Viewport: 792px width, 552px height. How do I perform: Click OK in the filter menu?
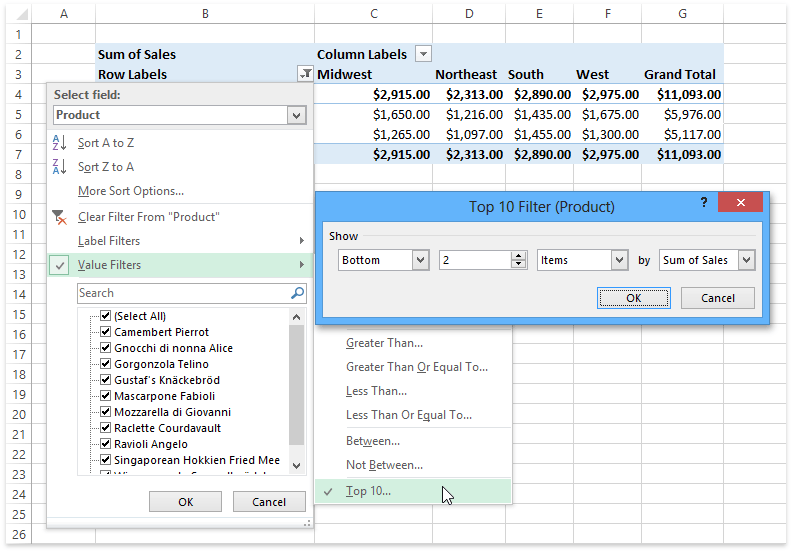pos(185,502)
